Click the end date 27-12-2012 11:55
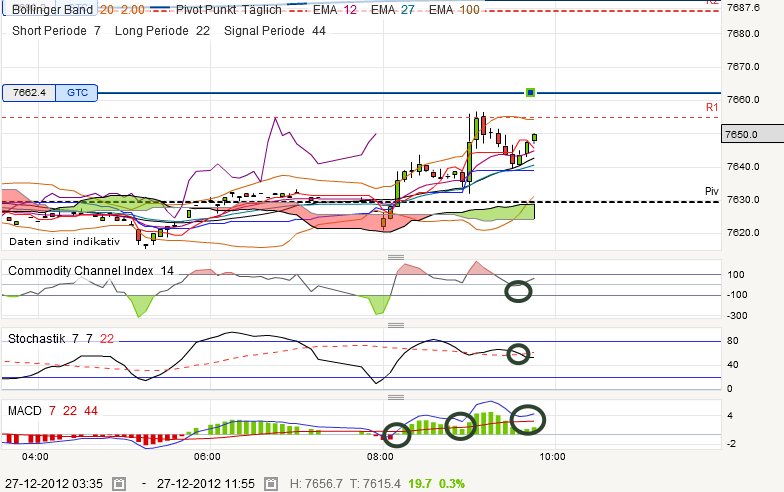This screenshot has height=492, width=784. coord(206,484)
